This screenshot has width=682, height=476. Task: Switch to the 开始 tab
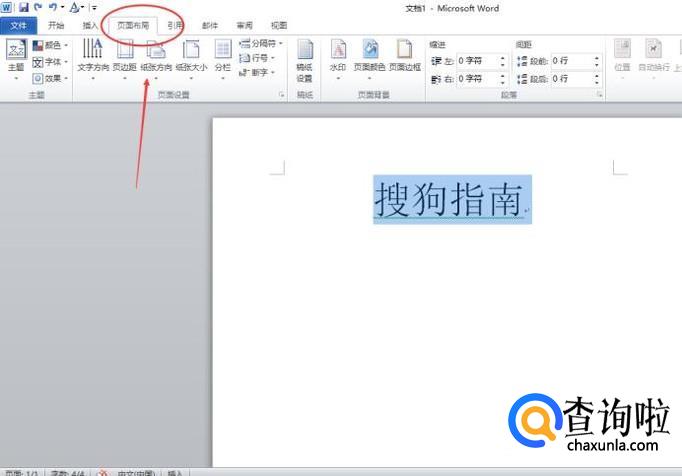tap(56, 26)
